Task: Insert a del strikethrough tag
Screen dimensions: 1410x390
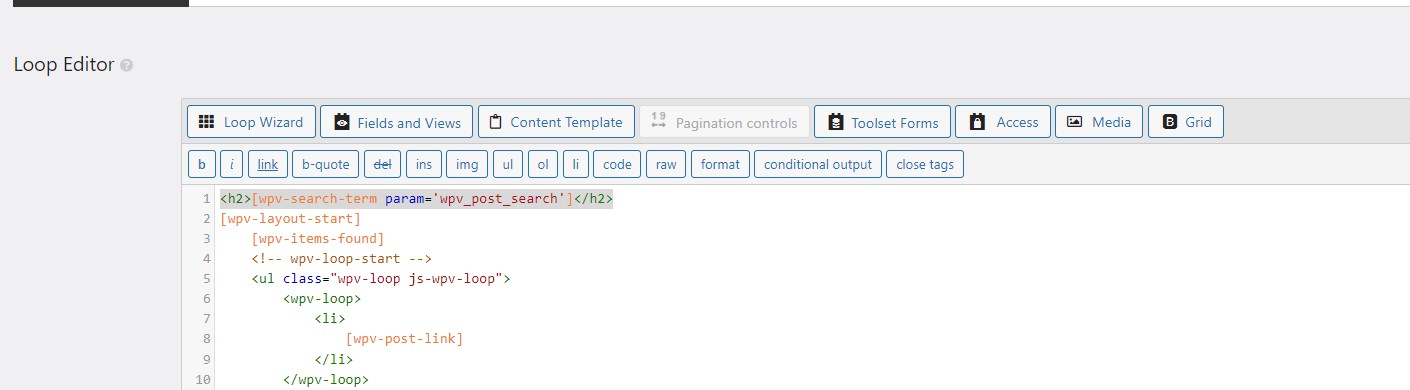Action: coord(382,164)
